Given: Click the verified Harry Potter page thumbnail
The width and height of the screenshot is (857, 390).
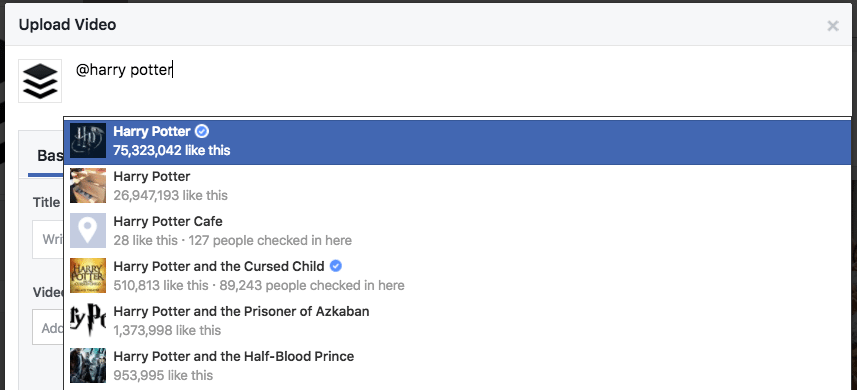Looking at the screenshot, I should (88, 140).
